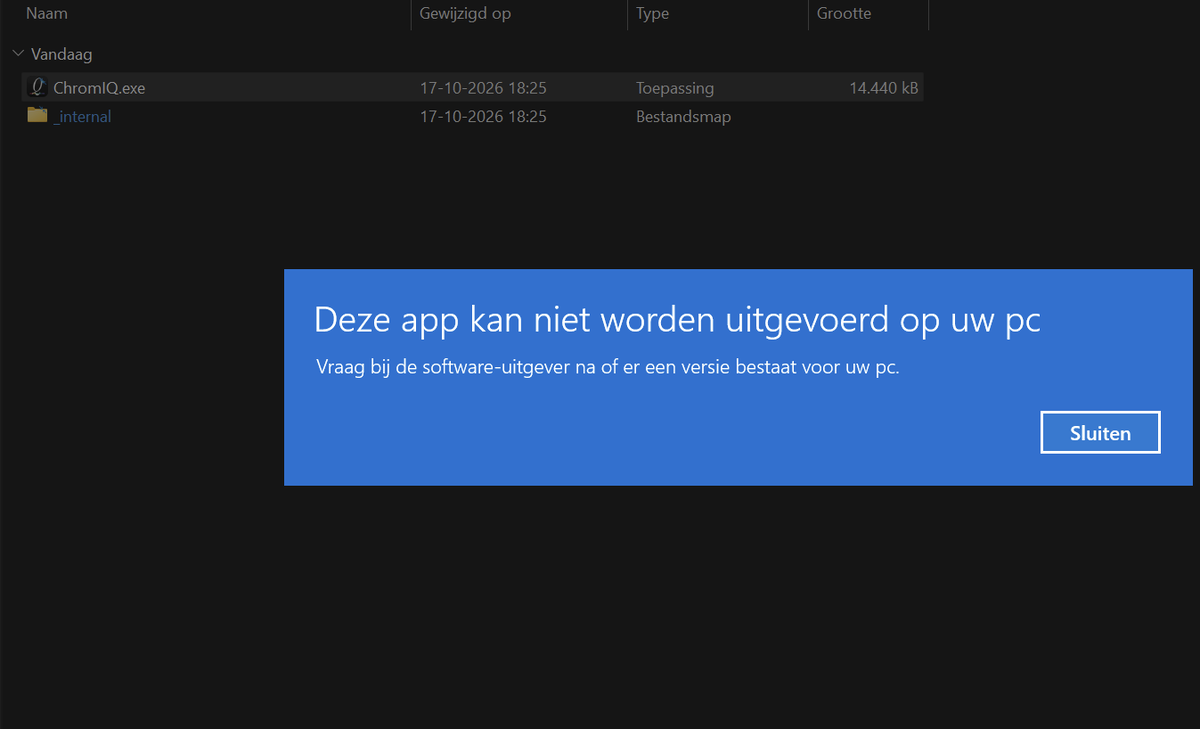
Task: Click the Toepassing type cell
Action: tap(675, 88)
